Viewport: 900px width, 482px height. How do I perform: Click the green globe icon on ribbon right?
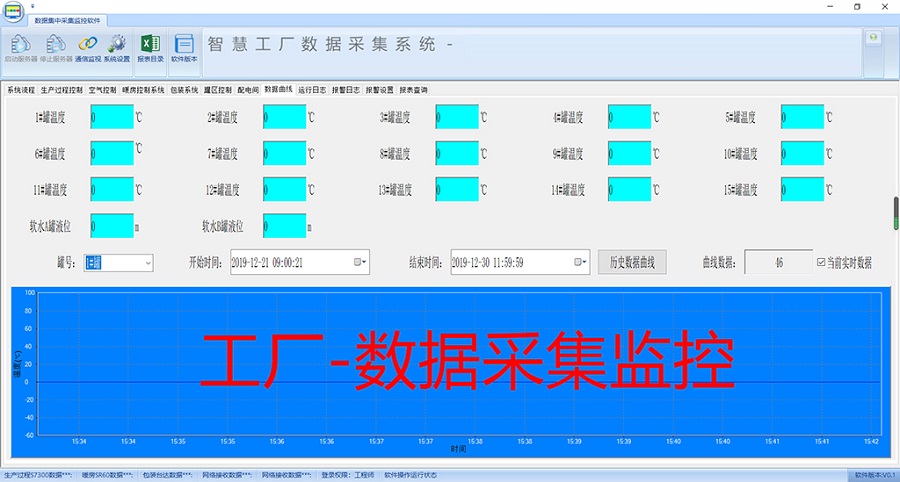pos(873,37)
